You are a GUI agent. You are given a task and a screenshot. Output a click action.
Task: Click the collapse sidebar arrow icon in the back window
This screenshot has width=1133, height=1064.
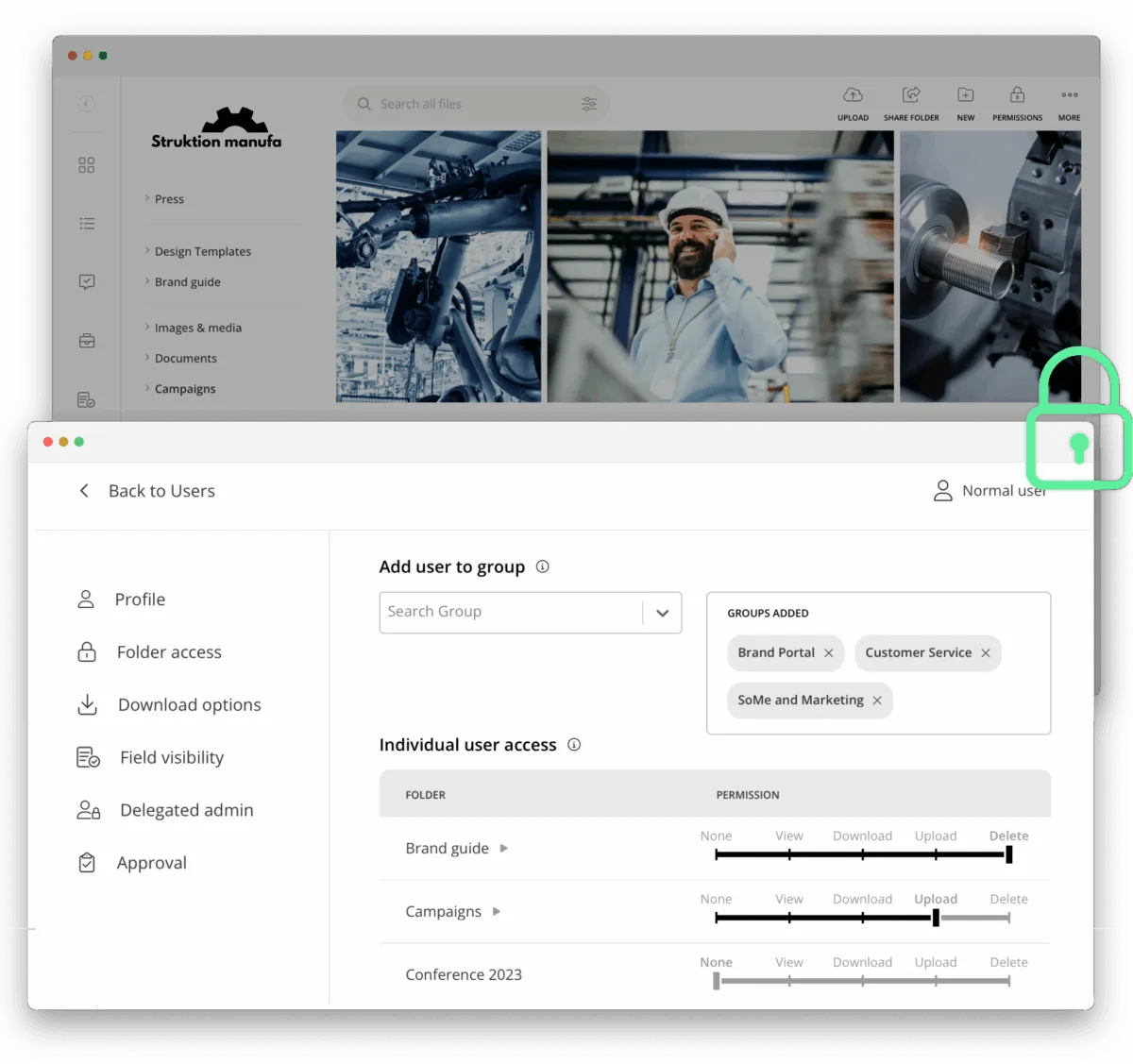pos(87,104)
